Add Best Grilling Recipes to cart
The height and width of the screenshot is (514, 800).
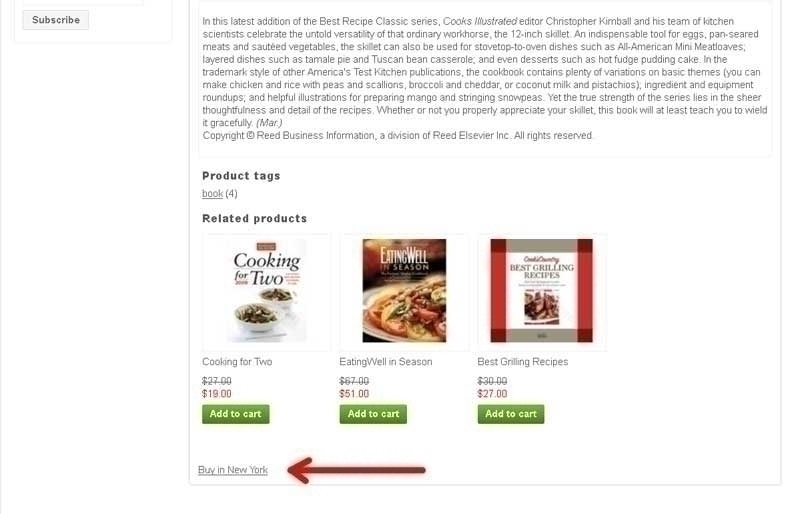(x=511, y=414)
